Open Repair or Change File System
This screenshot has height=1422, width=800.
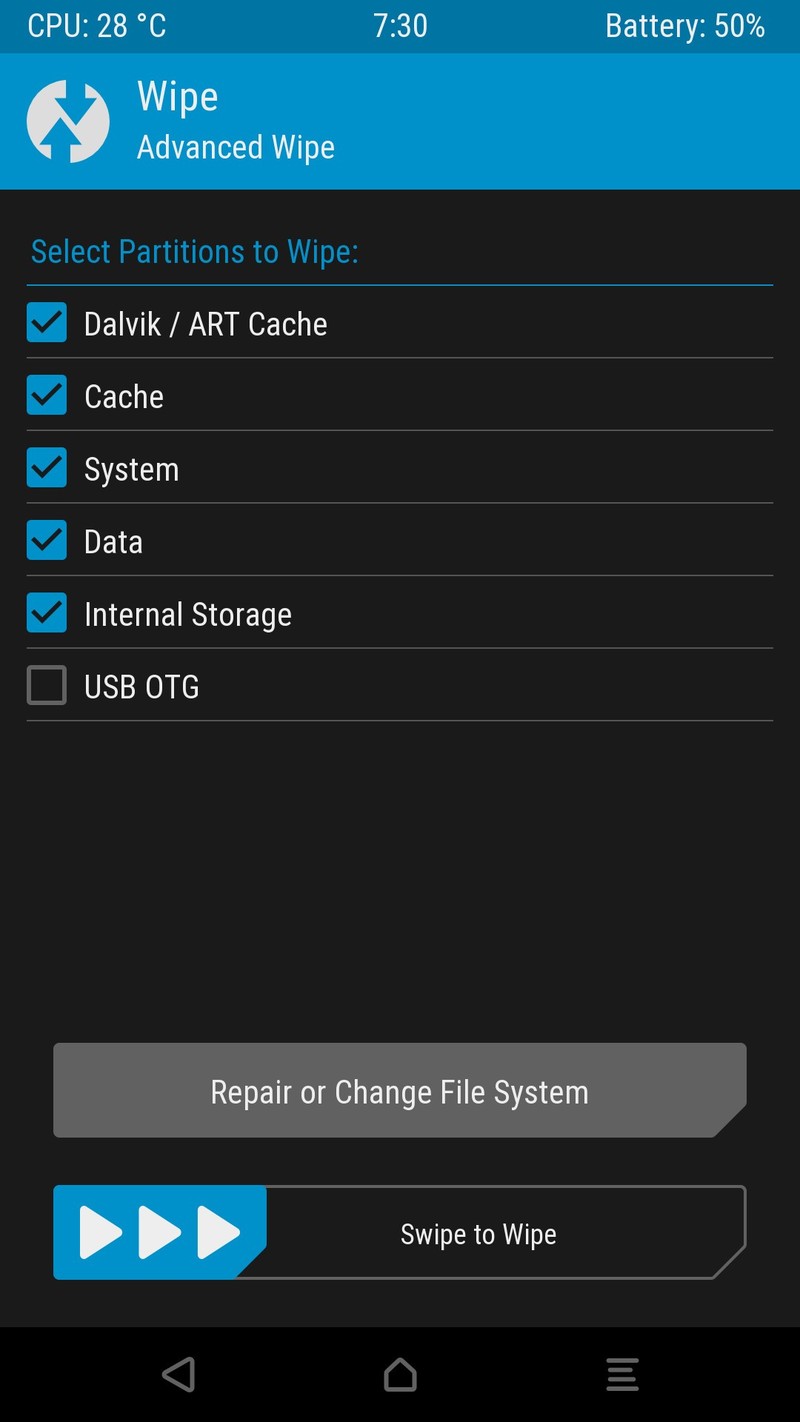click(399, 1091)
